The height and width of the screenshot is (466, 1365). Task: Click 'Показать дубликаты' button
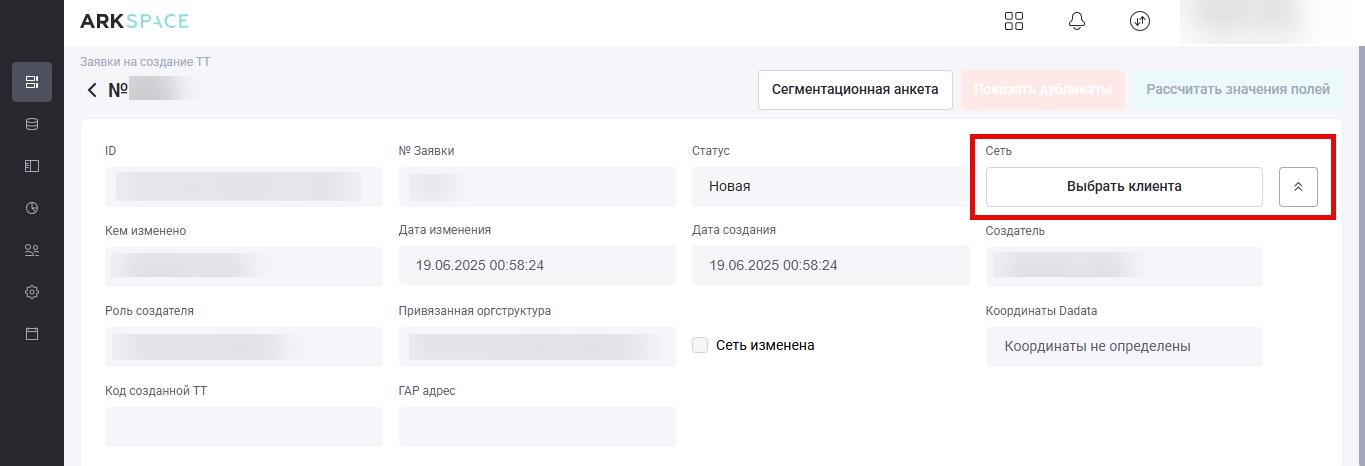coord(1042,89)
